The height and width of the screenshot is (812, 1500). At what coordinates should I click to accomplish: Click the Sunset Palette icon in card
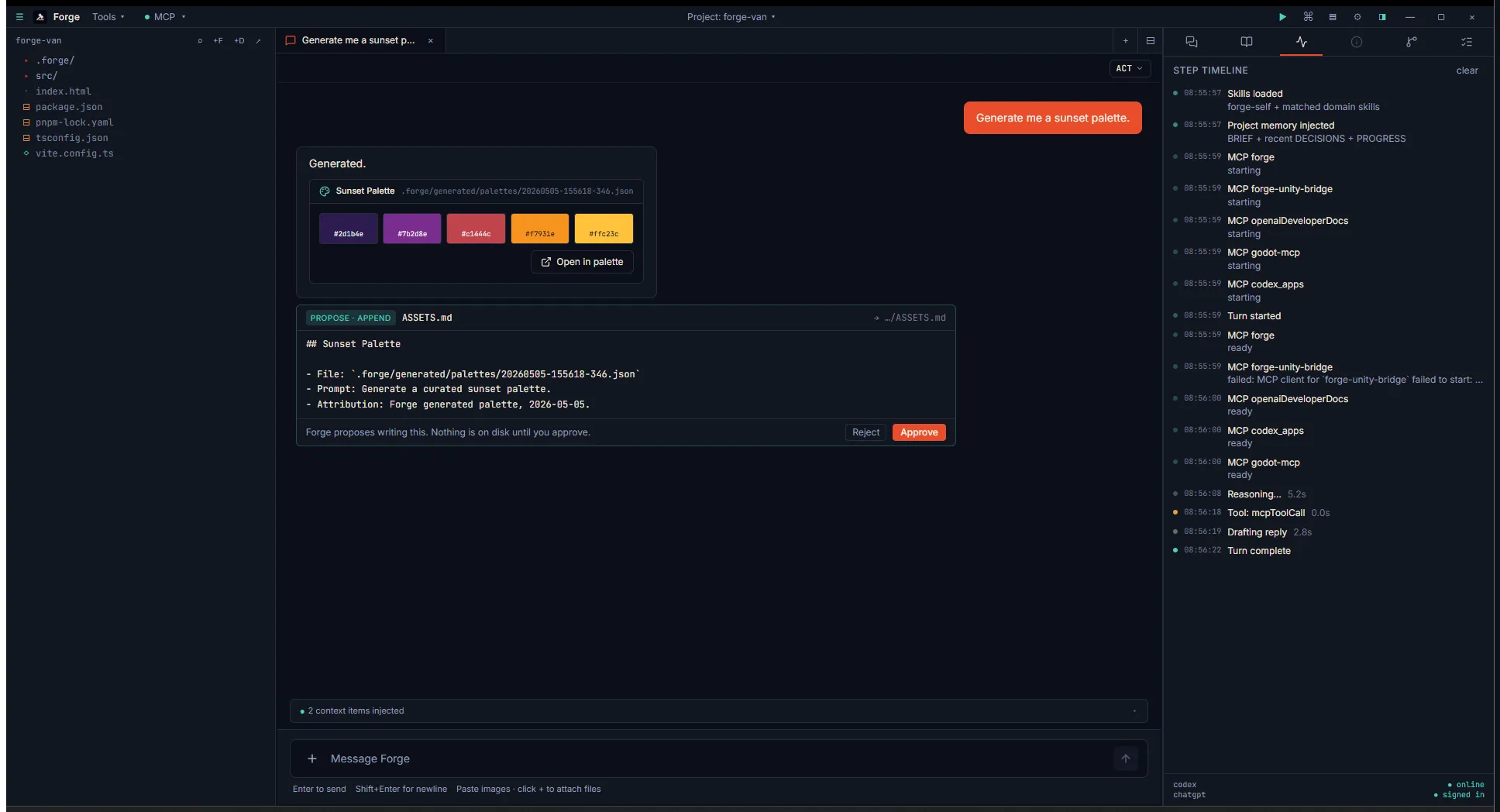325,191
